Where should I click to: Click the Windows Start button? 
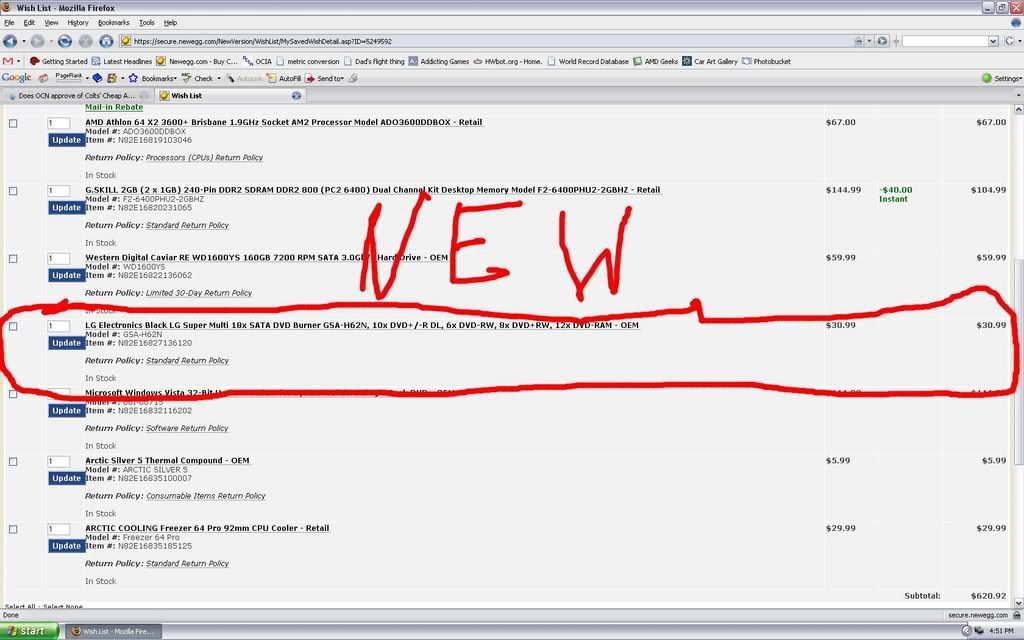[29, 631]
